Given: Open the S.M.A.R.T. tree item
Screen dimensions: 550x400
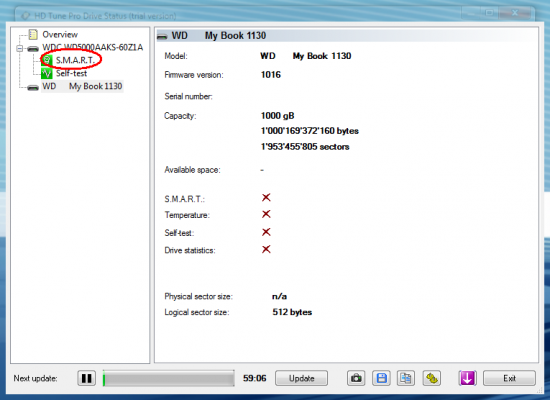Looking at the screenshot, I should [75, 60].
